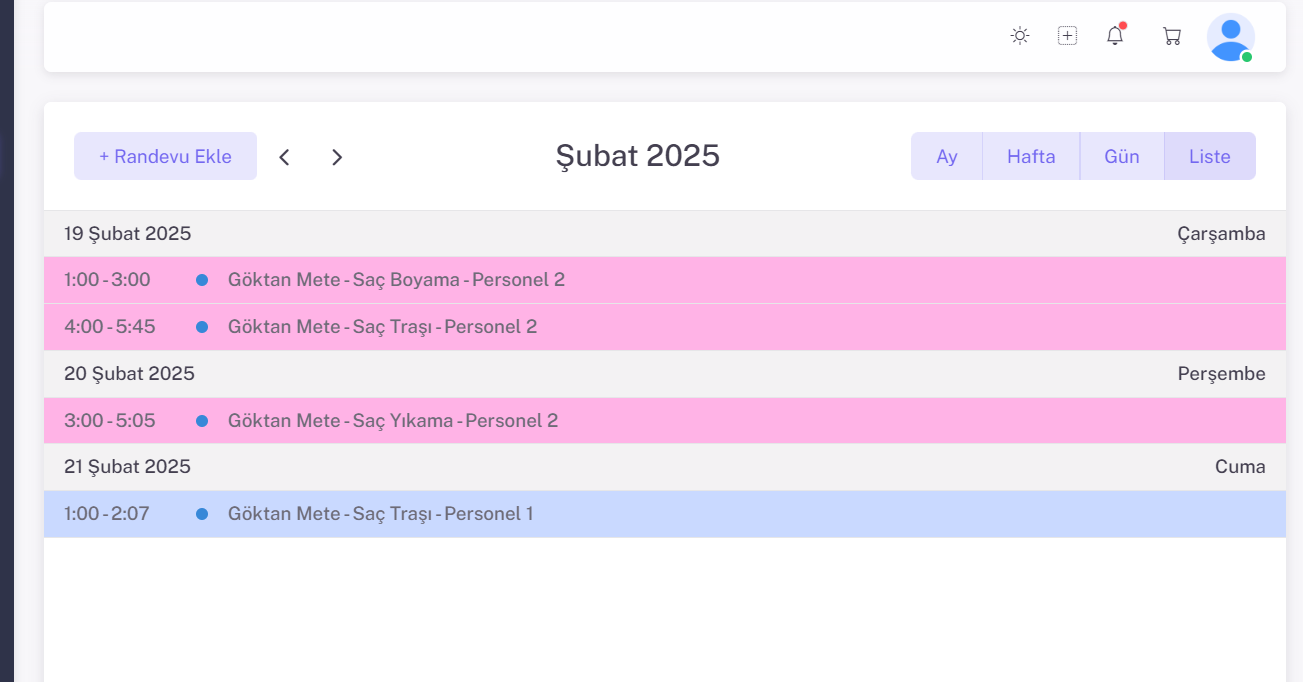Click the Cuma day label
1303x682 pixels.
pos(1240,467)
